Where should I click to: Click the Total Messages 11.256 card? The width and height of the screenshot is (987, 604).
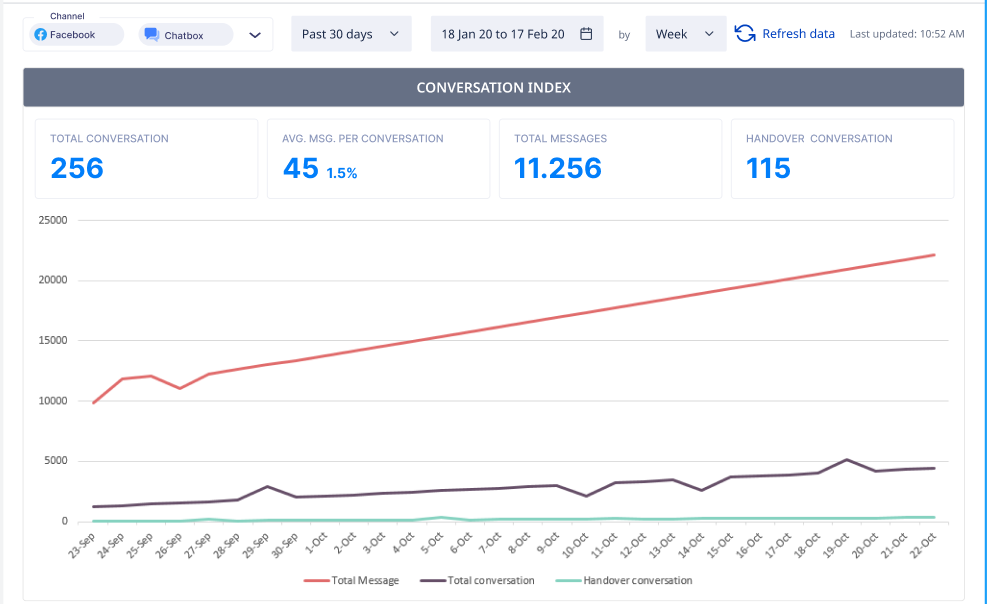610,158
